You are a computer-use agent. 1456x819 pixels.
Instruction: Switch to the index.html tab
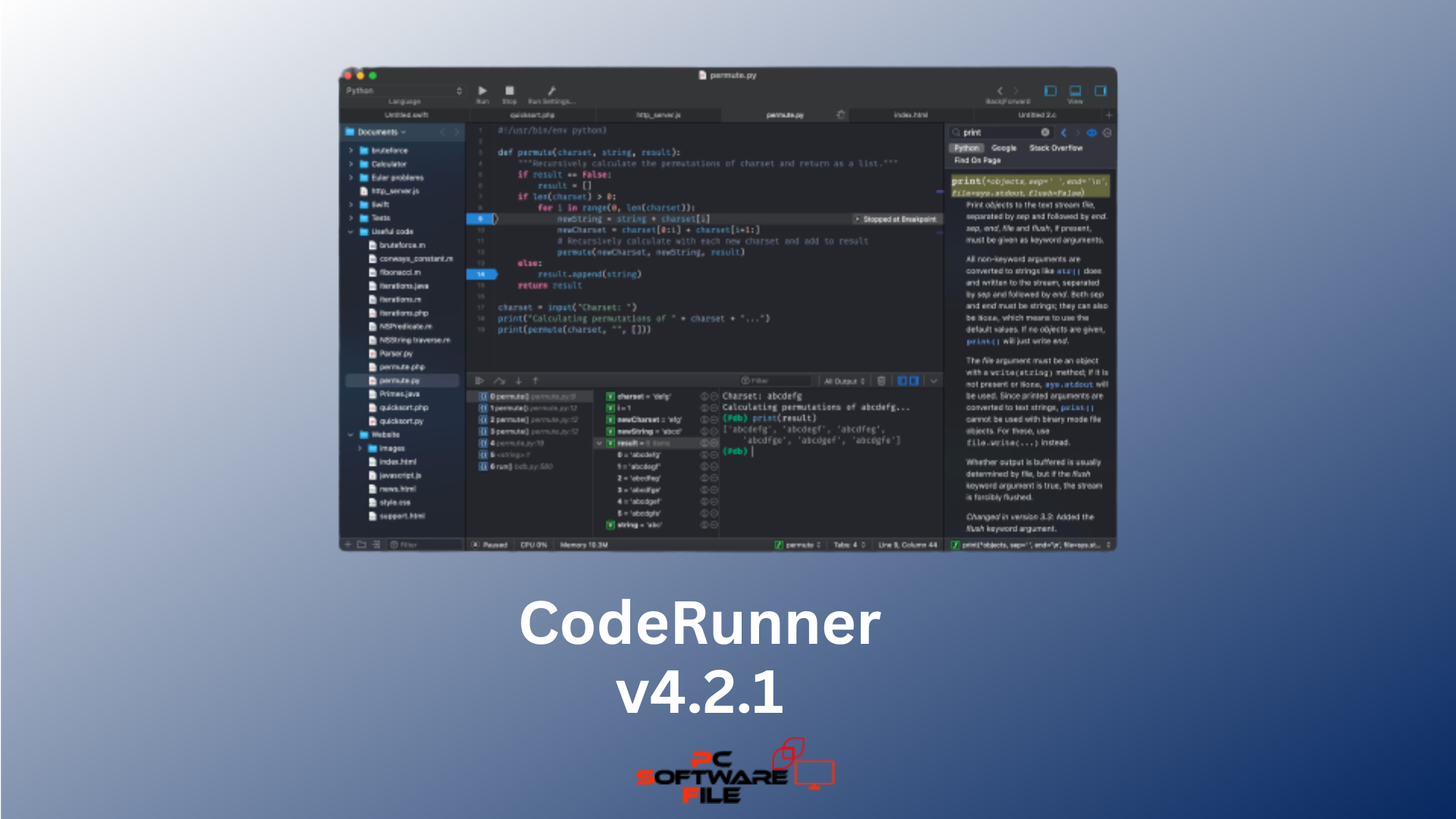910,115
